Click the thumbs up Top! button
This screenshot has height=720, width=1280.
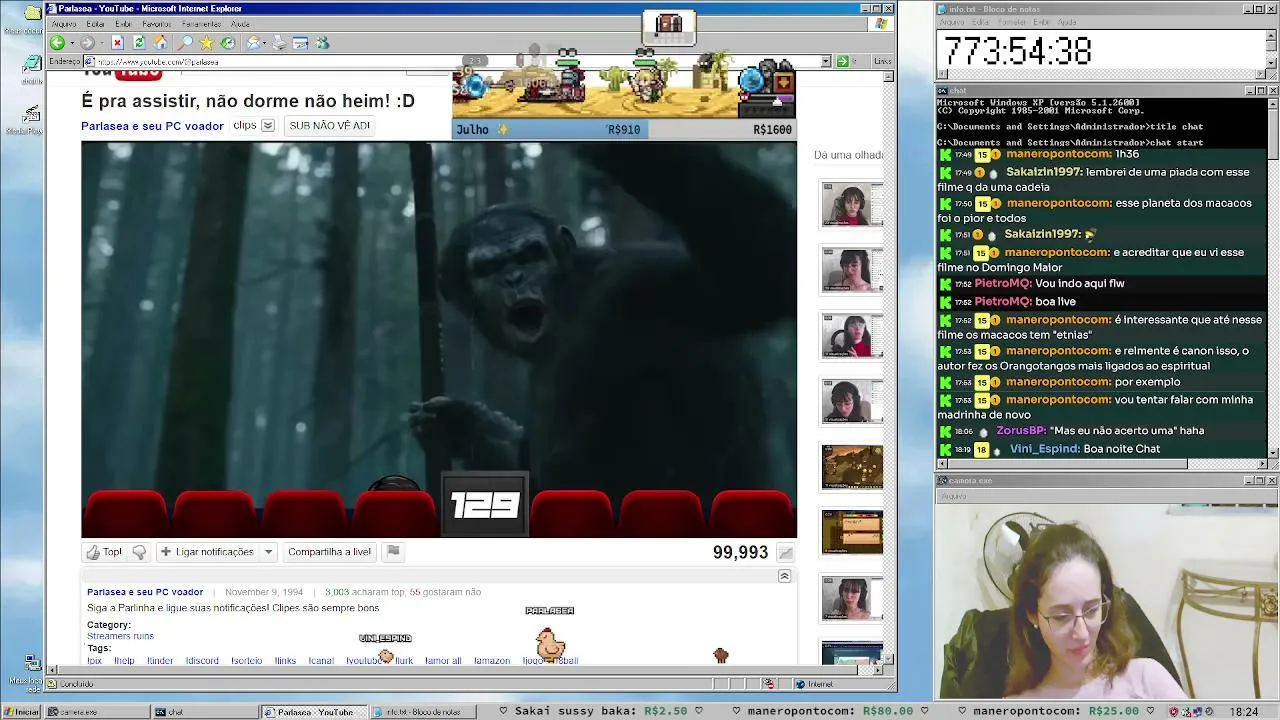pyautogui.click(x=104, y=552)
